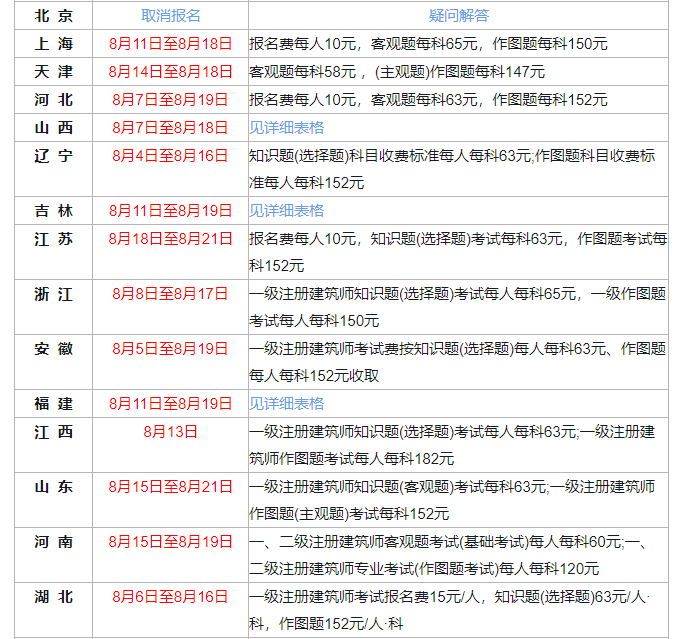Image resolution: width=679 pixels, height=639 pixels.
Task: Click the 江苏 date 8月18日至8月21日
Action: click(170, 238)
